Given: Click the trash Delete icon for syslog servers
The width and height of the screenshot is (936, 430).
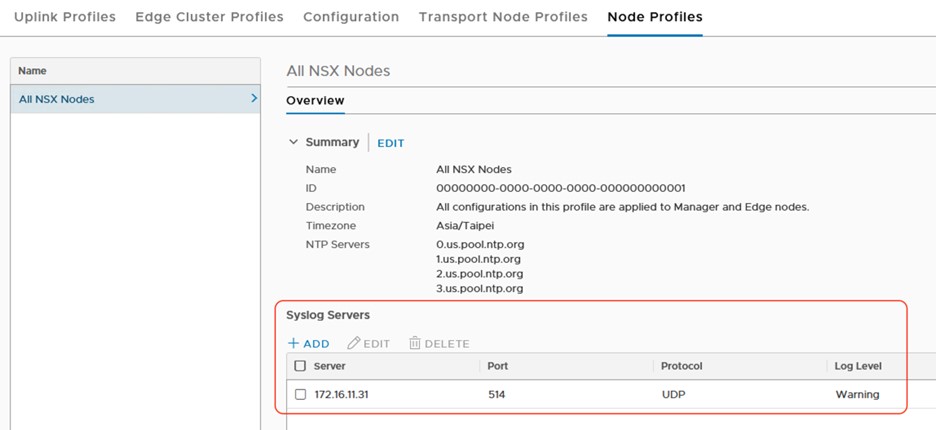Looking at the screenshot, I should pyautogui.click(x=415, y=344).
